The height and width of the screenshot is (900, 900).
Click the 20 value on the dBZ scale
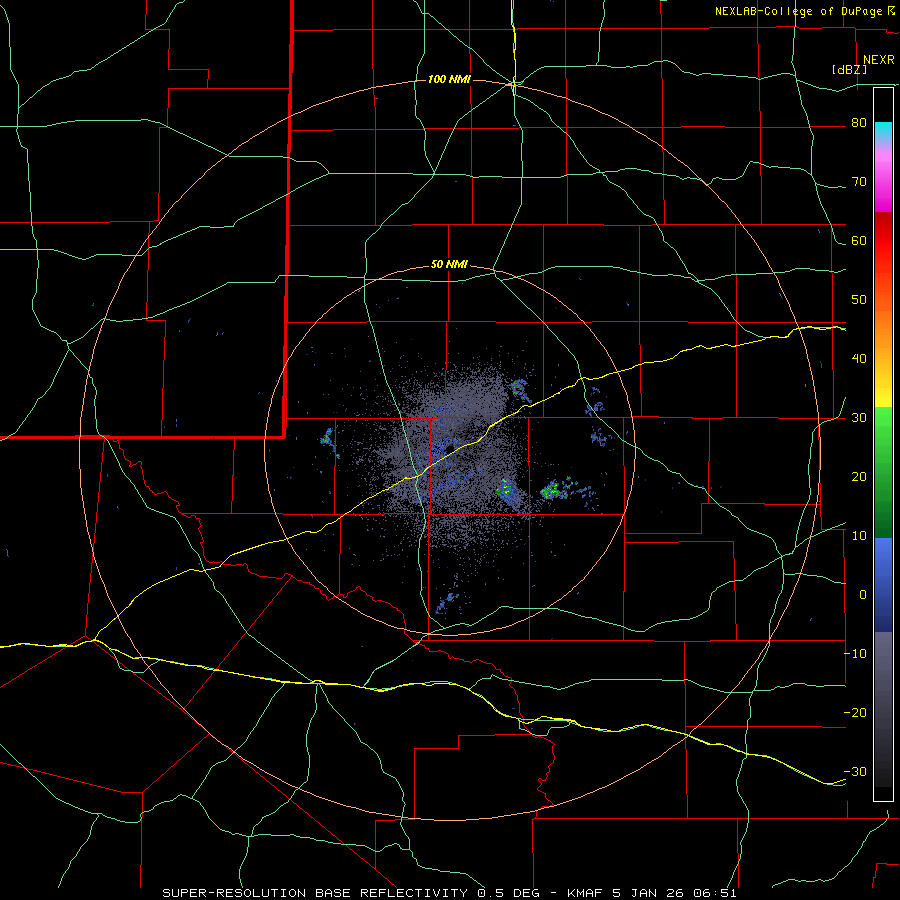click(x=859, y=477)
